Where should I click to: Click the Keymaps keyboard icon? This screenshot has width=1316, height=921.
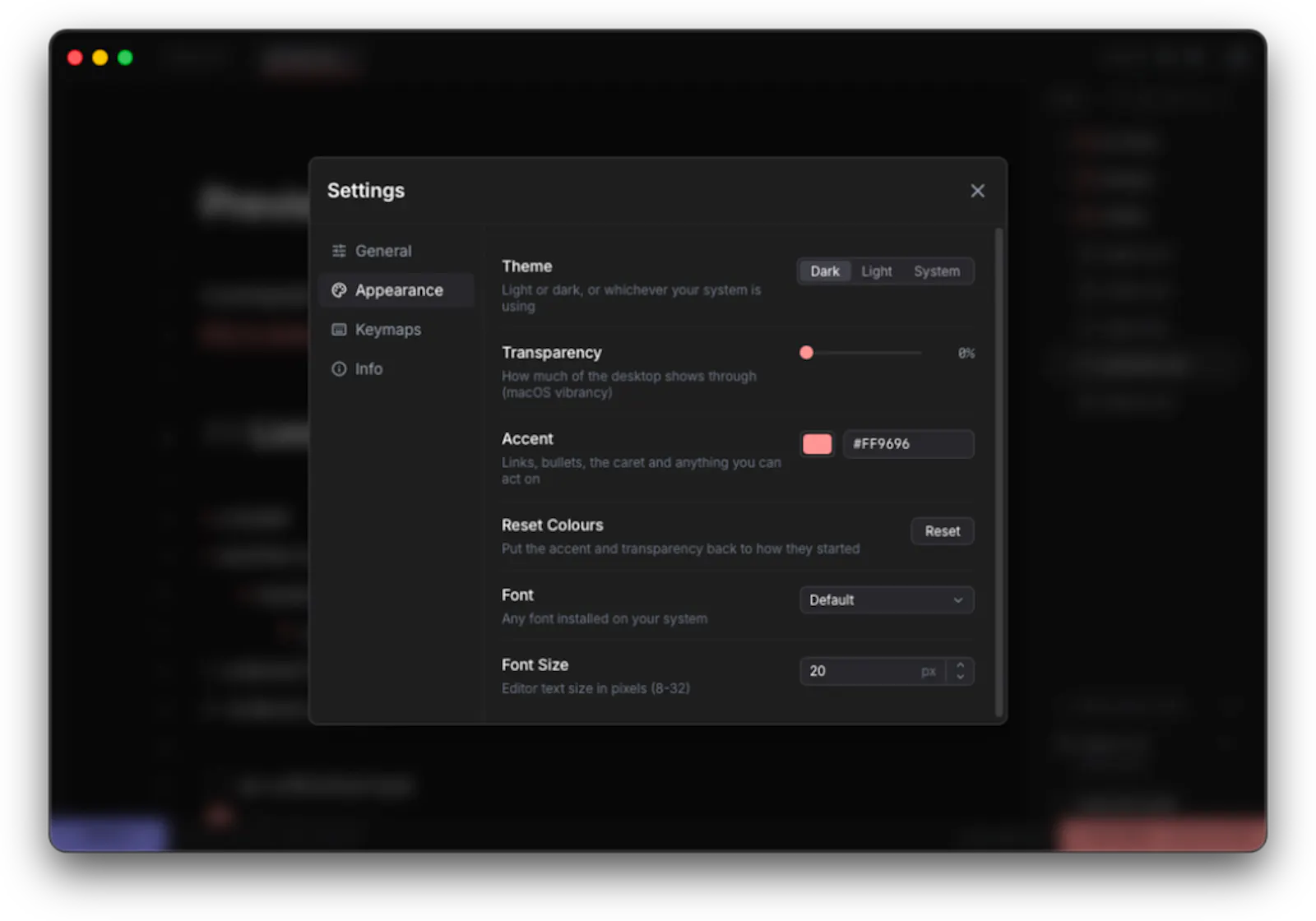click(339, 330)
